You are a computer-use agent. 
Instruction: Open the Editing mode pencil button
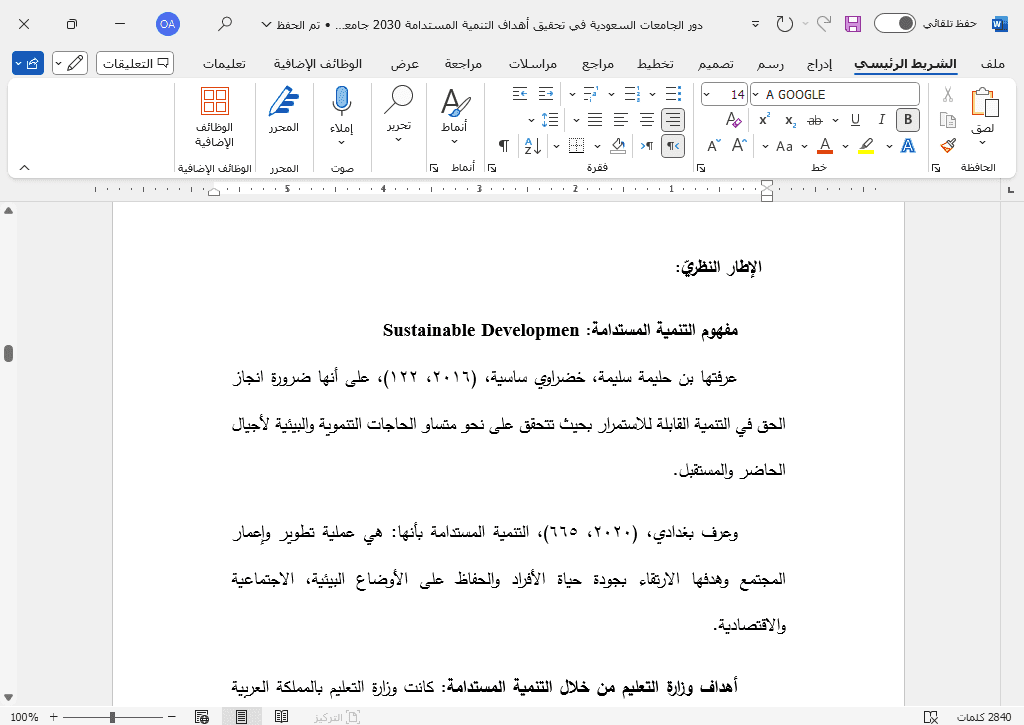tap(70, 63)
